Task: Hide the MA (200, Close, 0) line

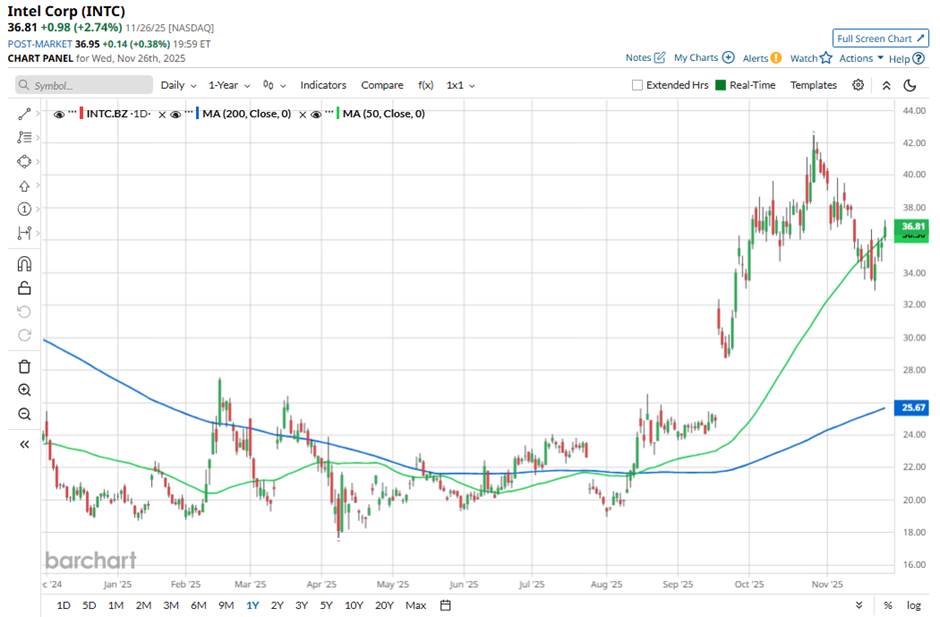Action: point(175,114)
